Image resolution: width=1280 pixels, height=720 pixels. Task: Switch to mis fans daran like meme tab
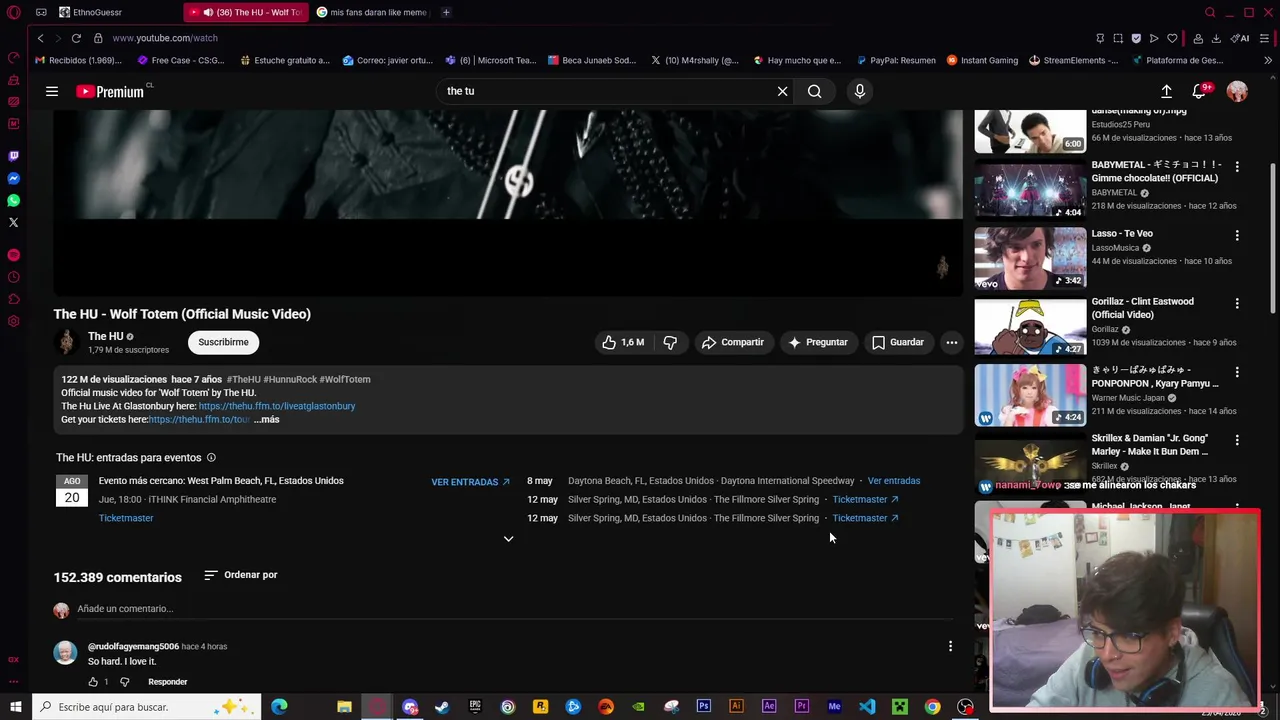click(x=371, y=12)
